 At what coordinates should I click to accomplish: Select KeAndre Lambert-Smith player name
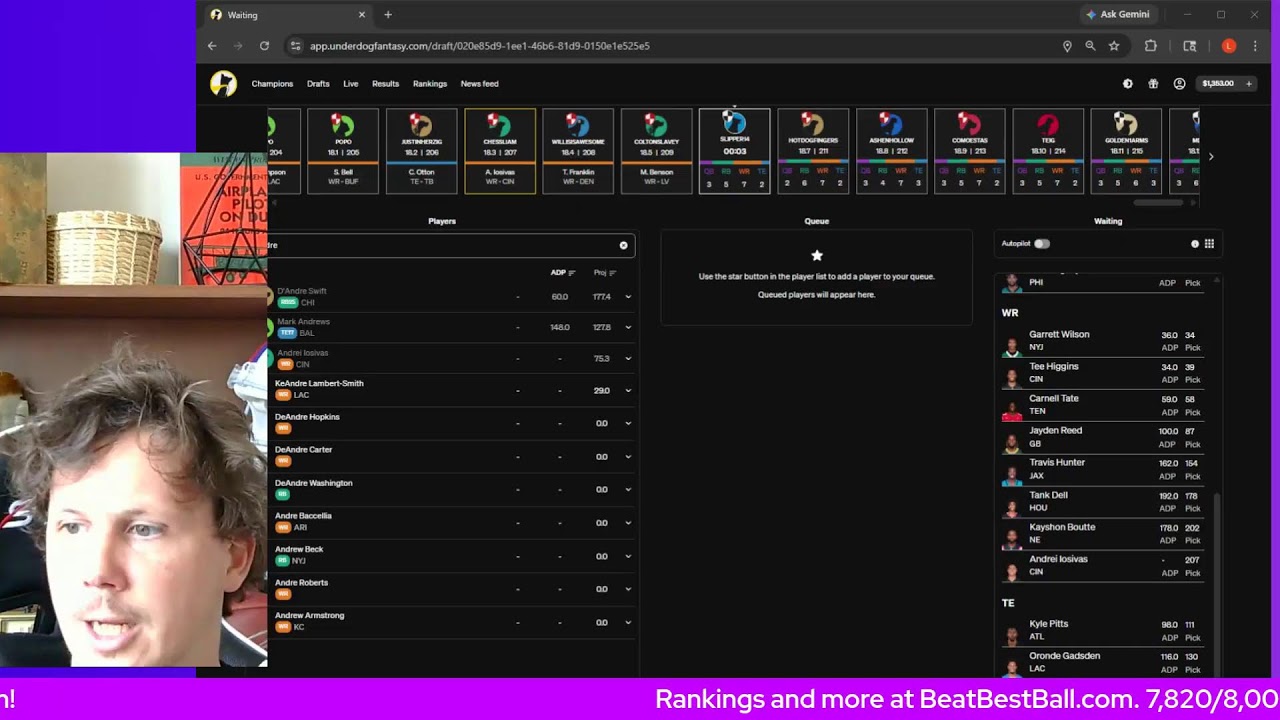[x=319, y=384]
